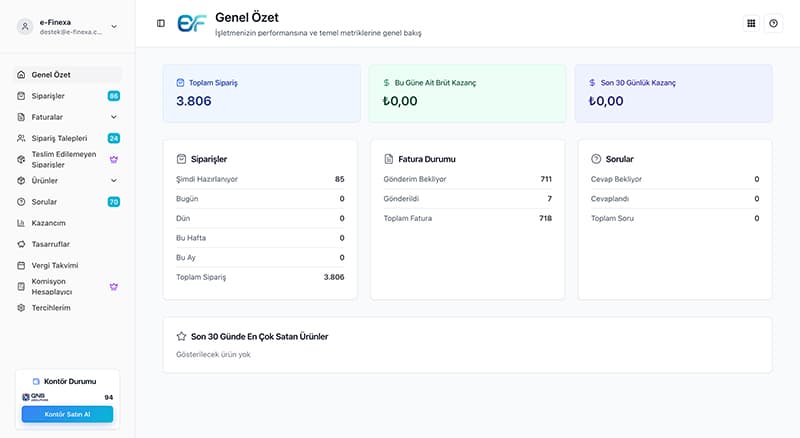Click the question icon in Sorular card
This screenshot has height=438, width=800.
point(596,159)
